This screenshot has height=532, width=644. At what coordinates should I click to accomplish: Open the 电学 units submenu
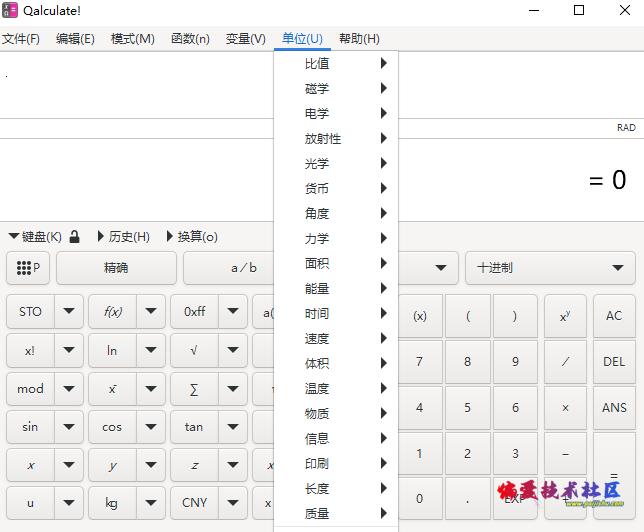click(336, 113)
